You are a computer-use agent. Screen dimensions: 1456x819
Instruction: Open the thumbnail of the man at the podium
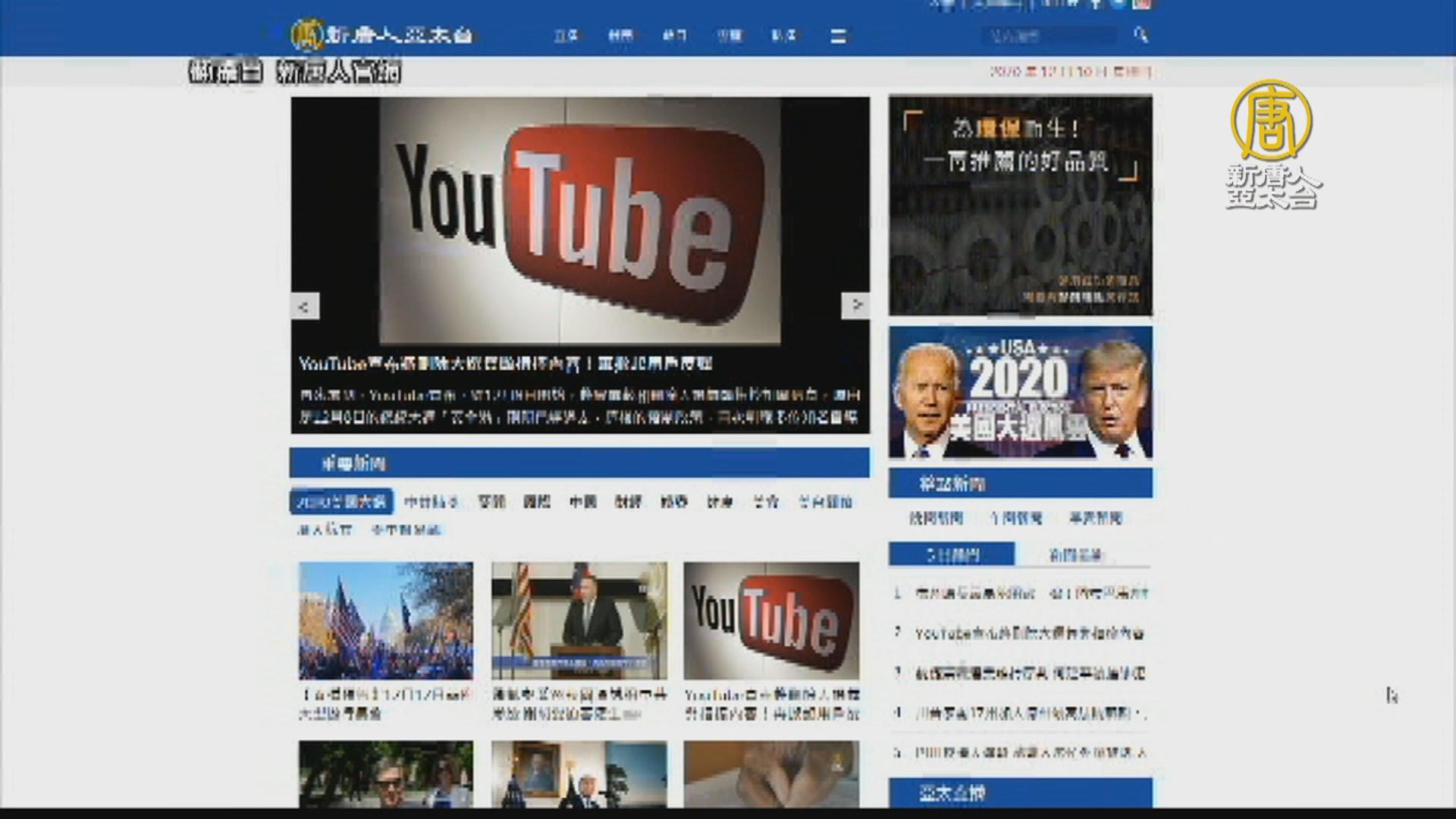coord(579,620)
